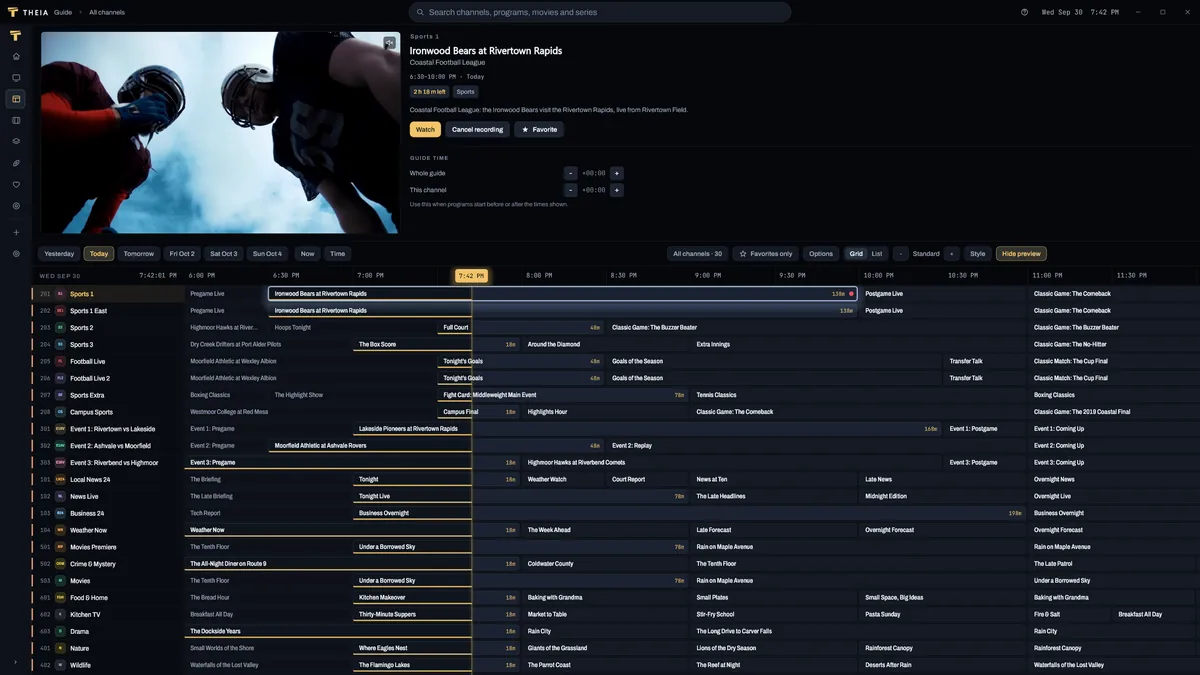1200x675 pixels.
Task: Increase guide density above Standard
Action: click(x=951, y=254)
